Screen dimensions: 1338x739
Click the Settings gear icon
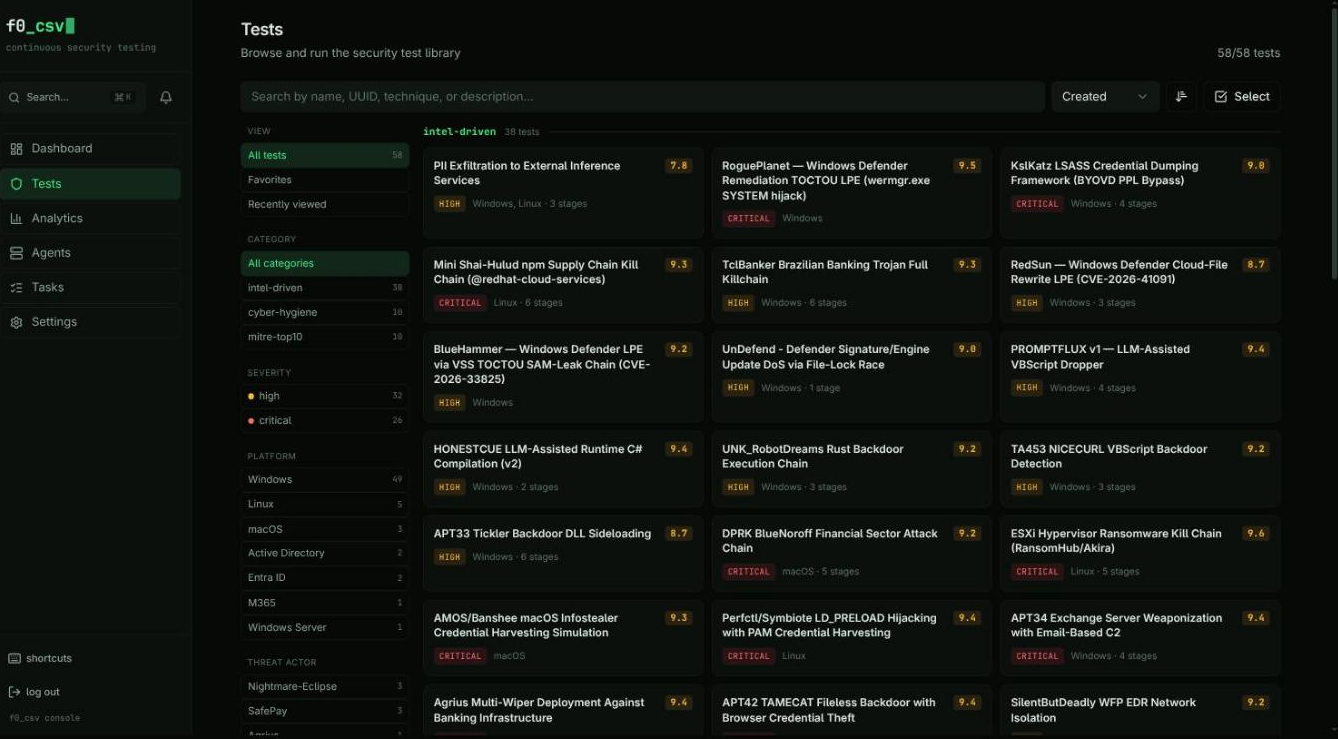pos(16,322)
